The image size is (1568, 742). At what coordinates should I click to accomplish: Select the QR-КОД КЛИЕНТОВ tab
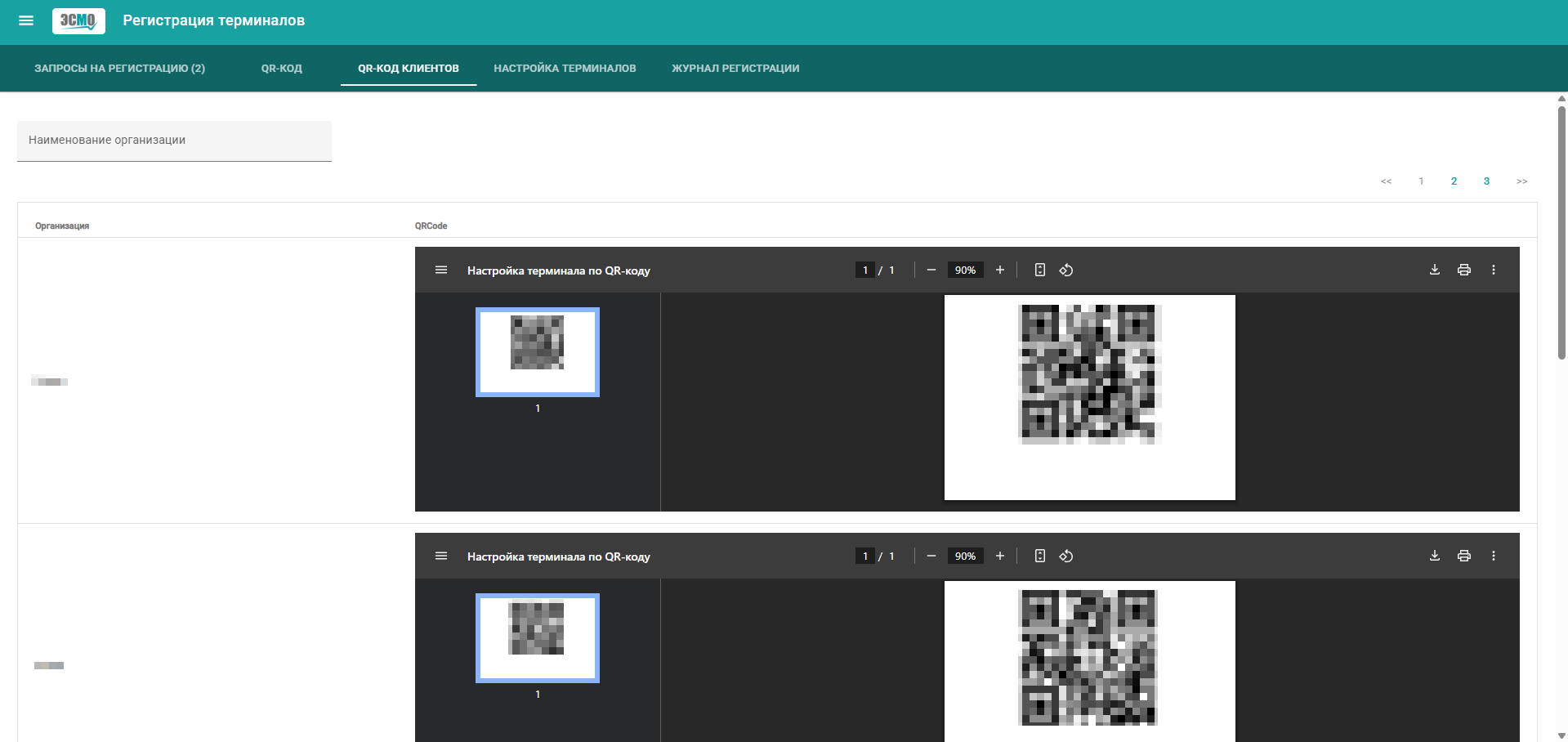point(409,69)
